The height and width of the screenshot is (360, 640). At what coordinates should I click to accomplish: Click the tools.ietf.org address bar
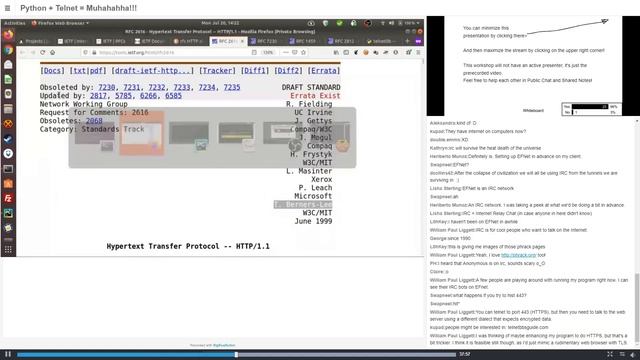click(x=167, y=52)
